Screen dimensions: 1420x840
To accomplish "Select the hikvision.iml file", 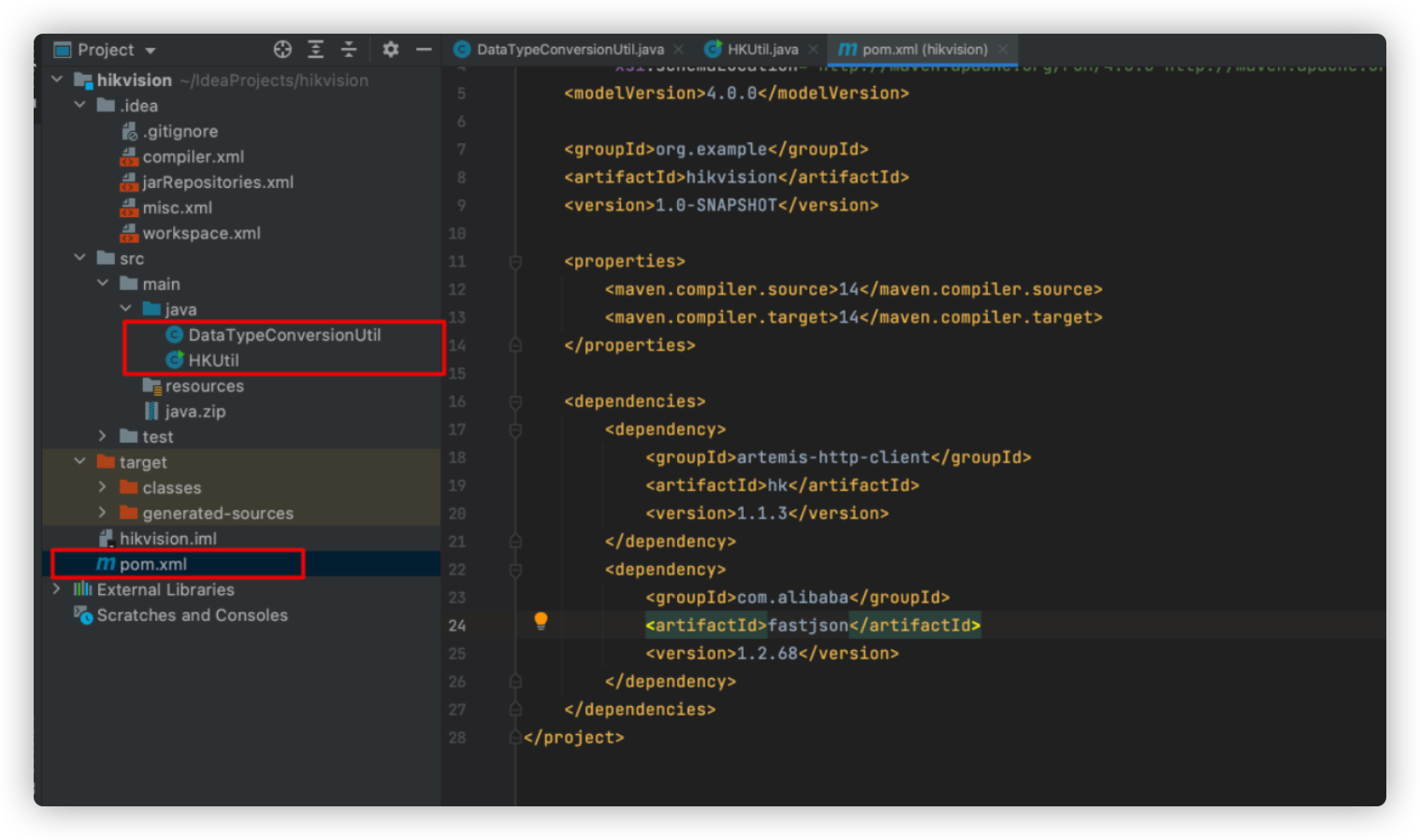I will tap(168, 538).
